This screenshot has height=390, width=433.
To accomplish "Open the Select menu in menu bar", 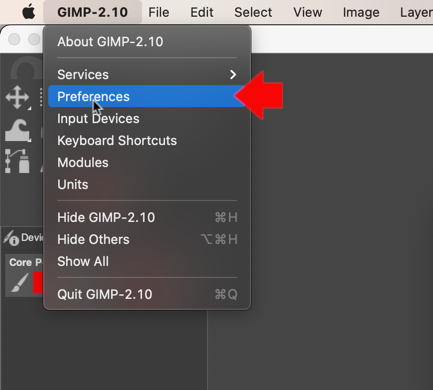I will [x=253, y=12].
